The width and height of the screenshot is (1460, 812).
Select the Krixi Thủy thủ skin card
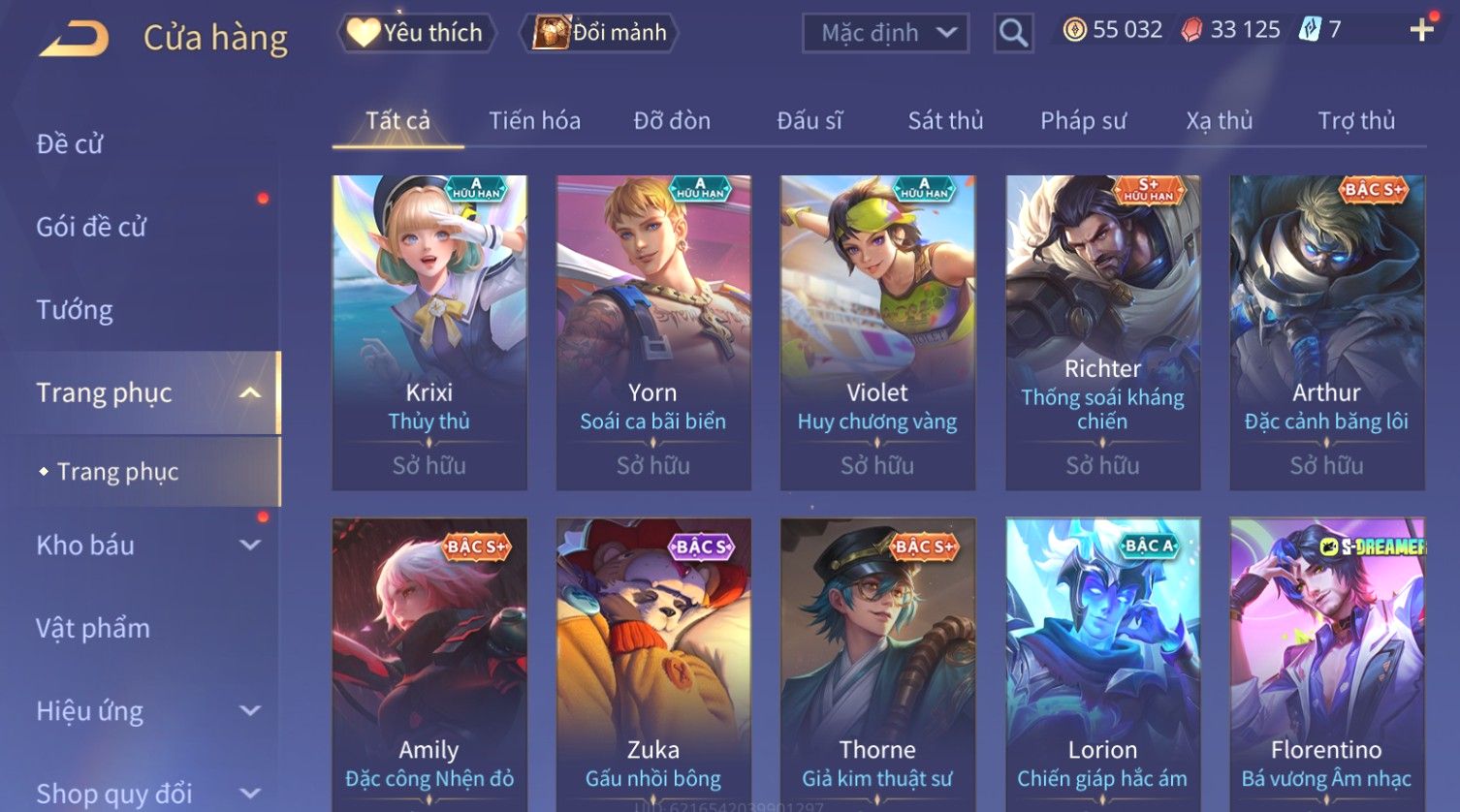pyautogui.click(x=429, y=332)
